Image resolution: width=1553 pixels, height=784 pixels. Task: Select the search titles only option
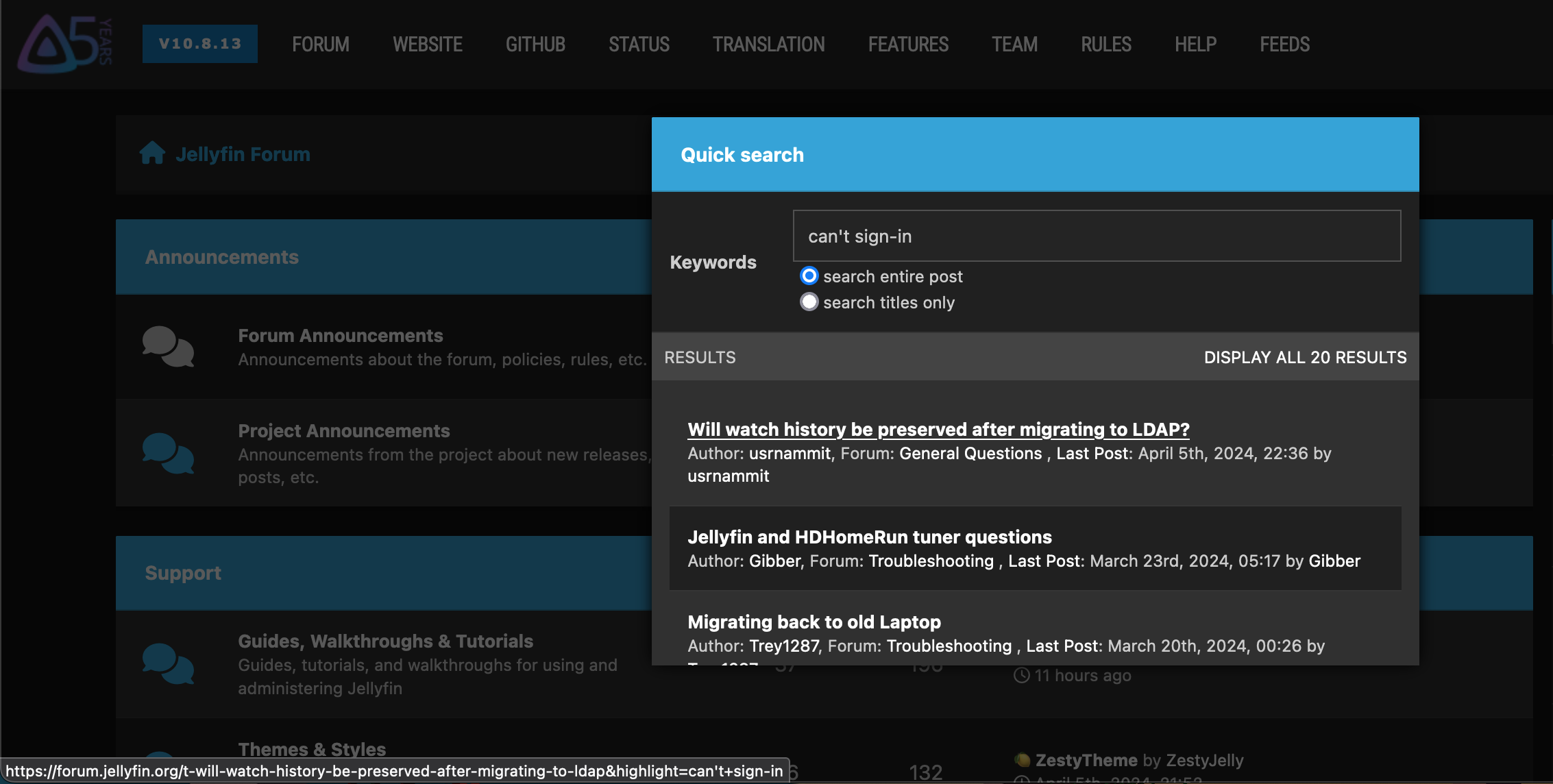click(x=809, y=302)
